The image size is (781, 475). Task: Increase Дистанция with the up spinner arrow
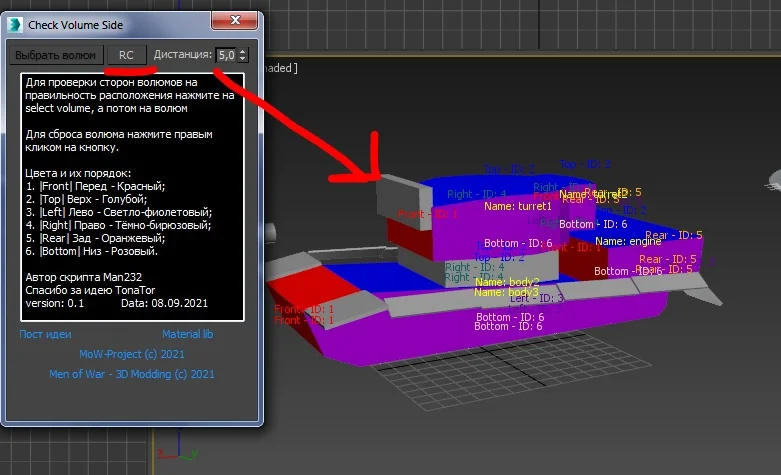pos(243,52)
